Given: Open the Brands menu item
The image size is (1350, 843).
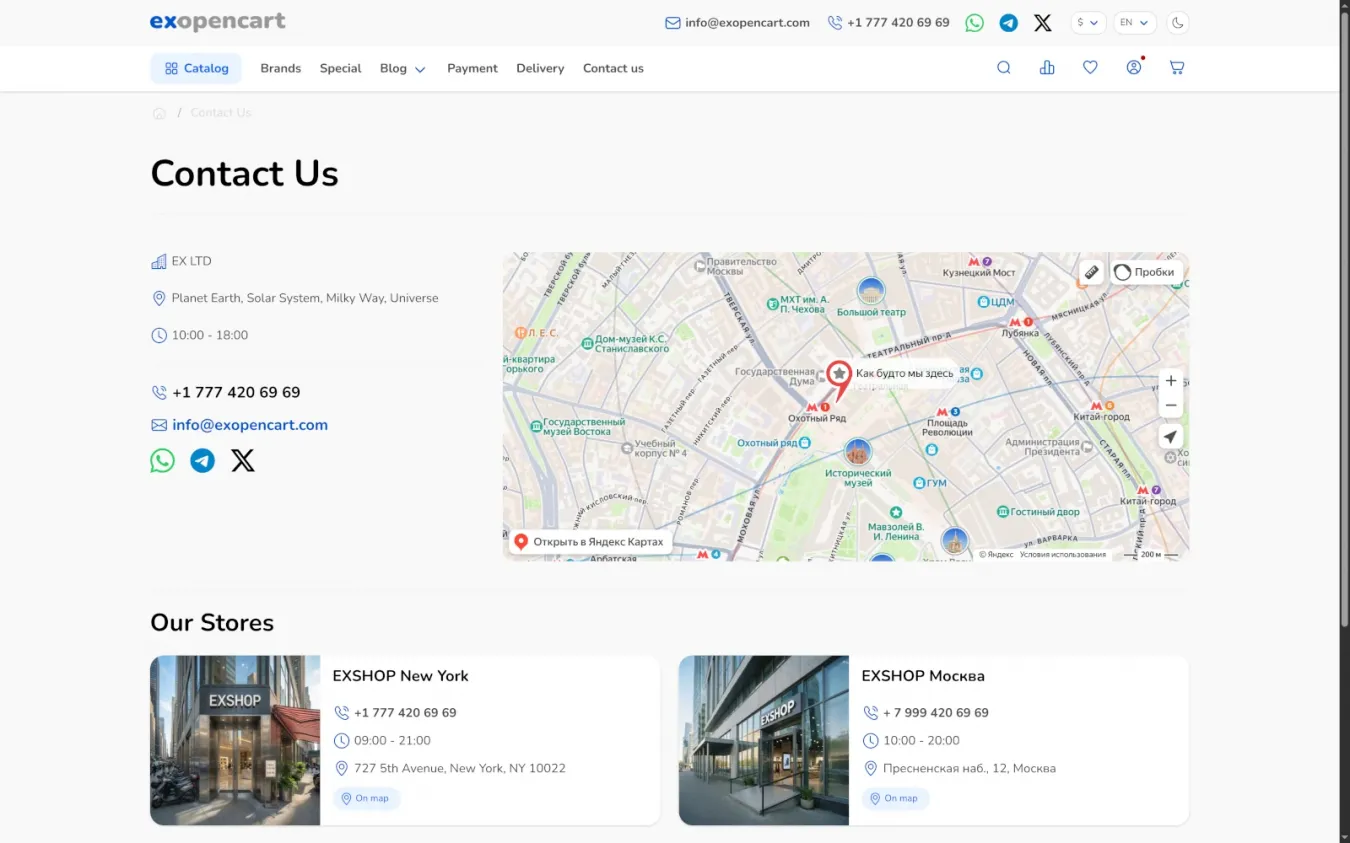Looking at the screenshot, I should point(280,69).
